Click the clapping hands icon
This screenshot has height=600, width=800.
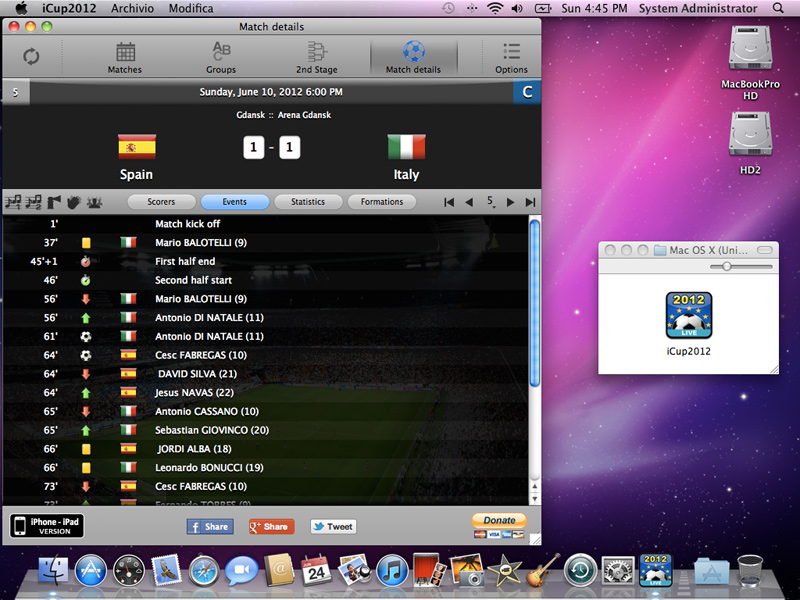(x=73, y=202)
